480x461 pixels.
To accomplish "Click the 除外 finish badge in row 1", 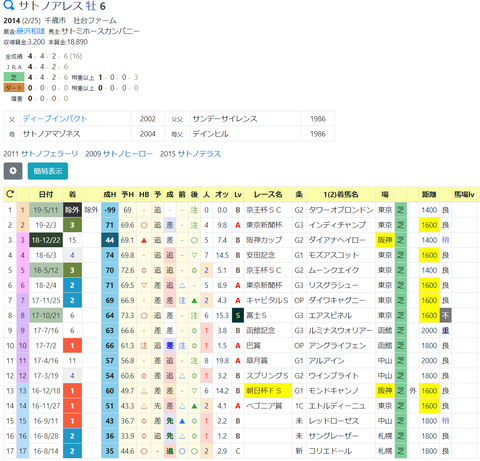I will [72, 210].
